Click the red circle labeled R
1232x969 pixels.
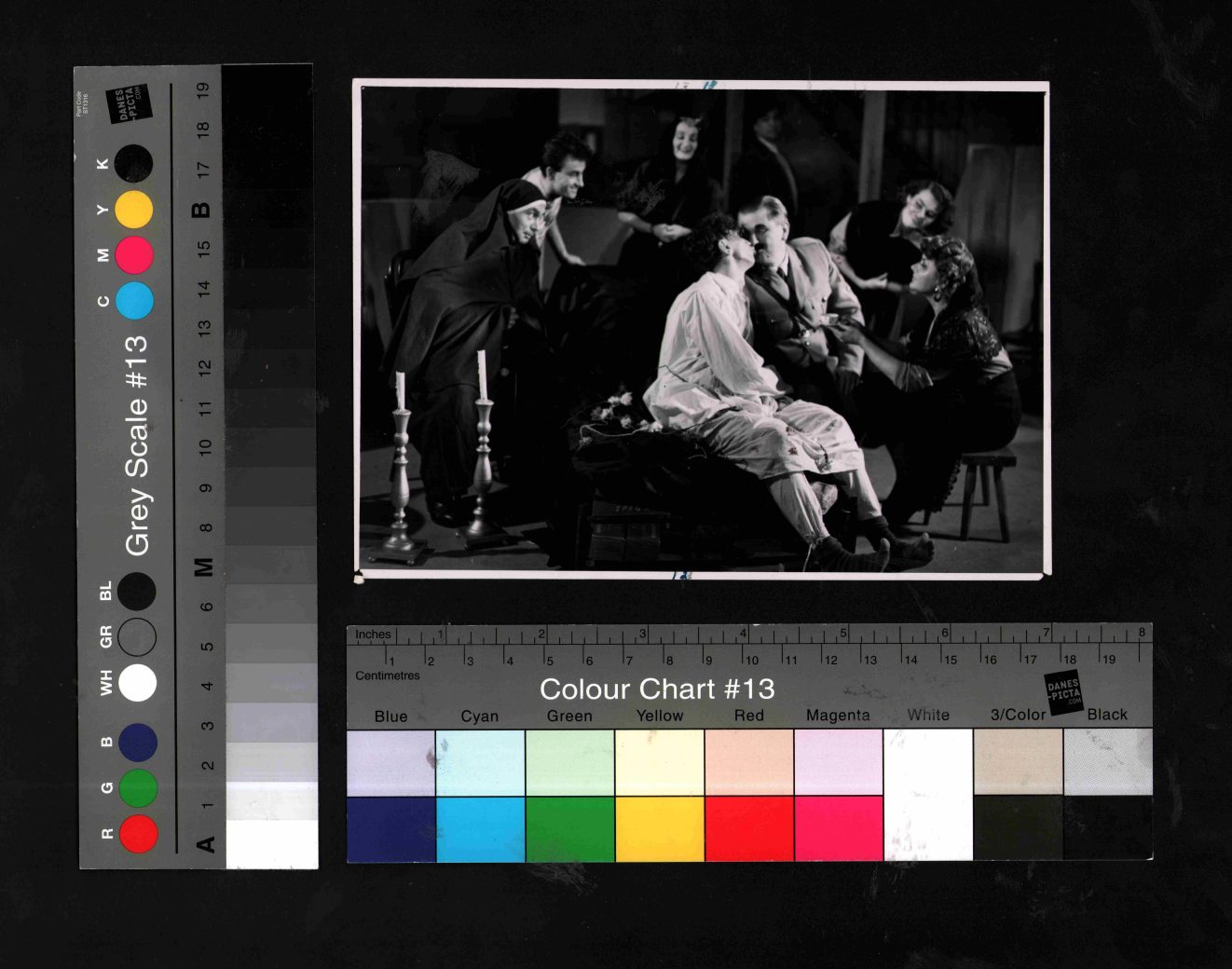tap(138, 833)
